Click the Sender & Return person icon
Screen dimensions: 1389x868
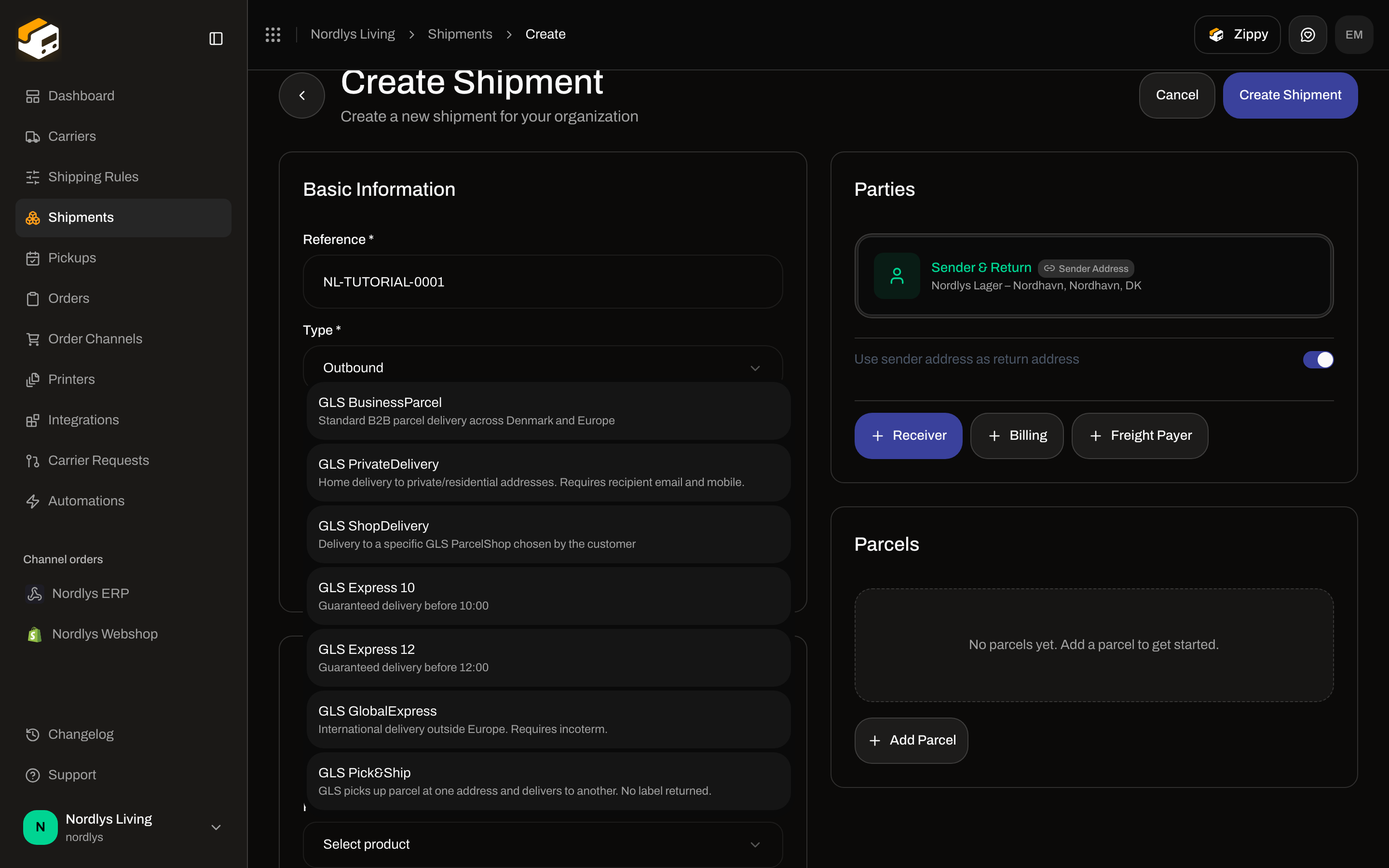(x=897, y=275)
